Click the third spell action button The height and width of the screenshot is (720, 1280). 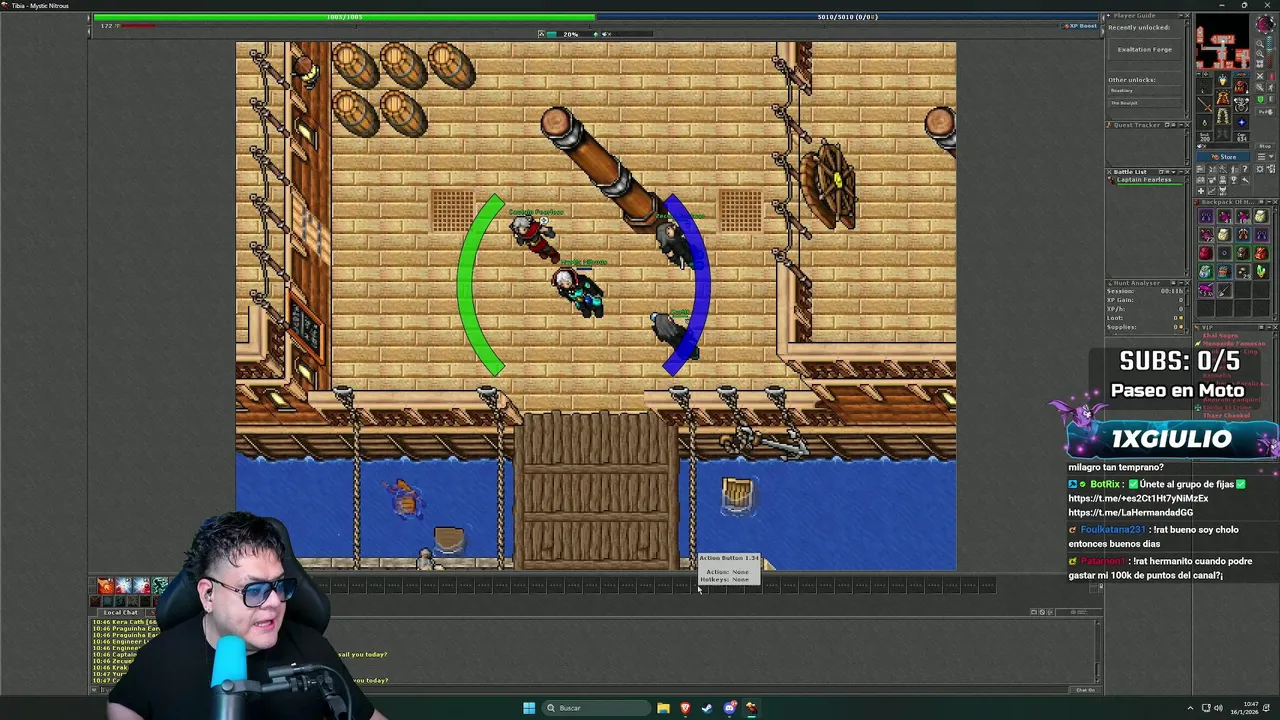point(142,585)
